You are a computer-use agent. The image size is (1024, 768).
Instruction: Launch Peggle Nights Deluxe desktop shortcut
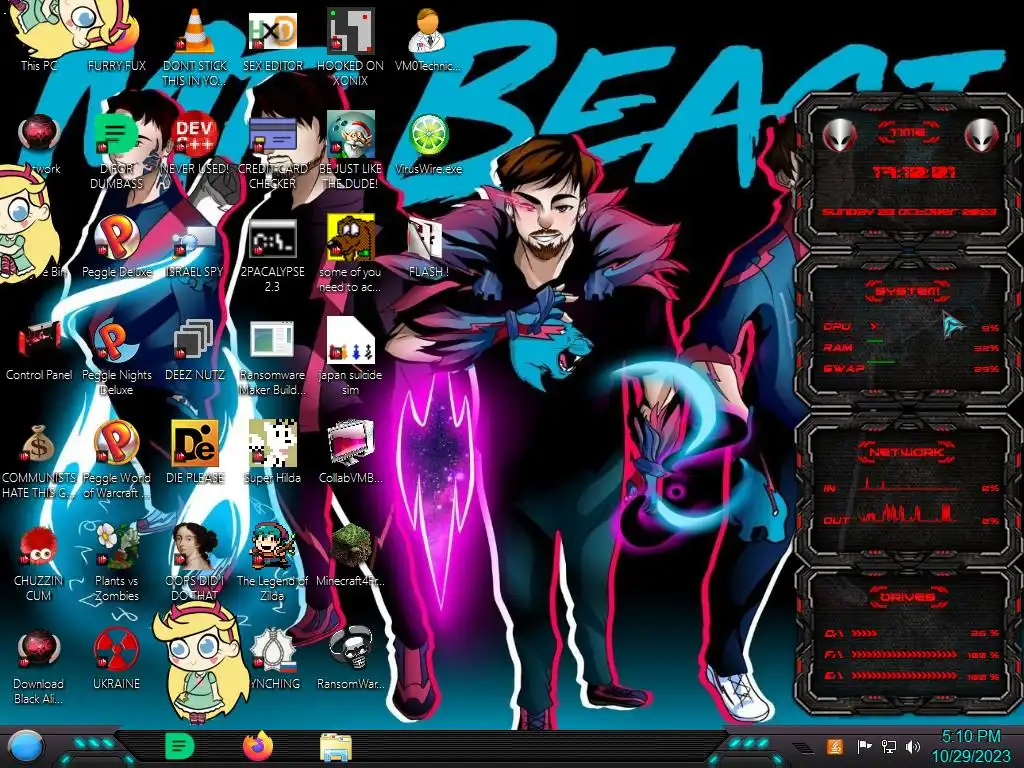[x=116, y=357]
